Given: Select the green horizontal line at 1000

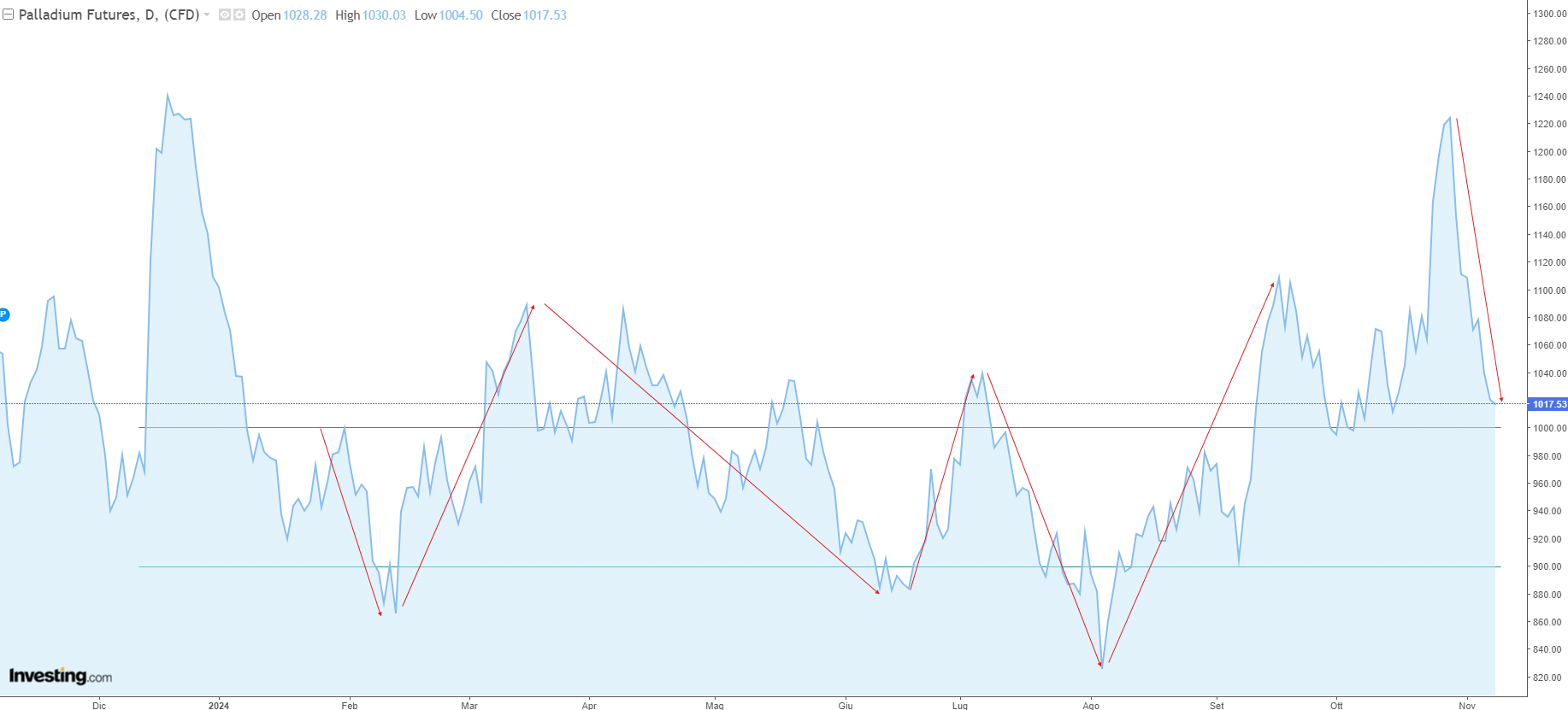Looking at the screenshot, I should point(819,428).
